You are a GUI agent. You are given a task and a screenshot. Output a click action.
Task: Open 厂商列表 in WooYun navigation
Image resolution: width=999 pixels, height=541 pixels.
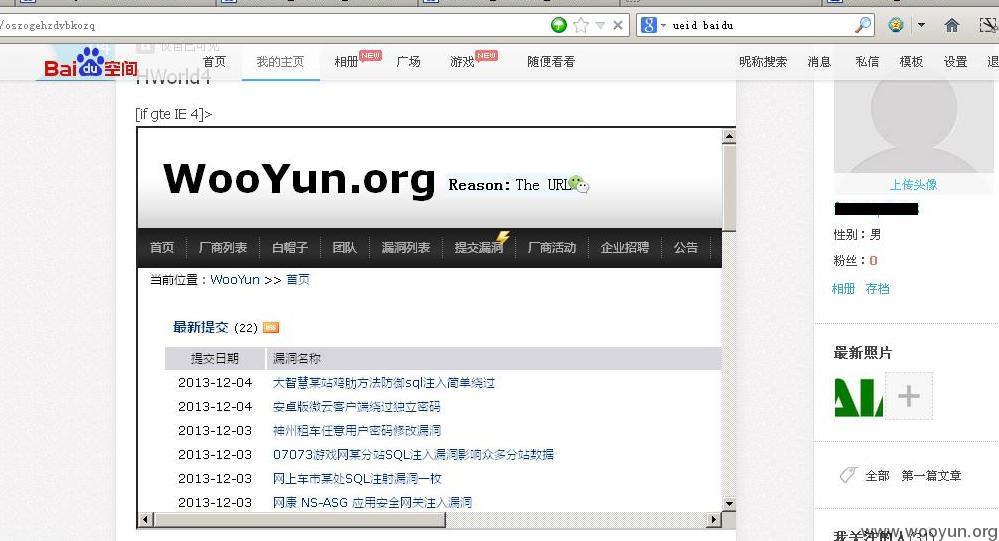(223, 247)
